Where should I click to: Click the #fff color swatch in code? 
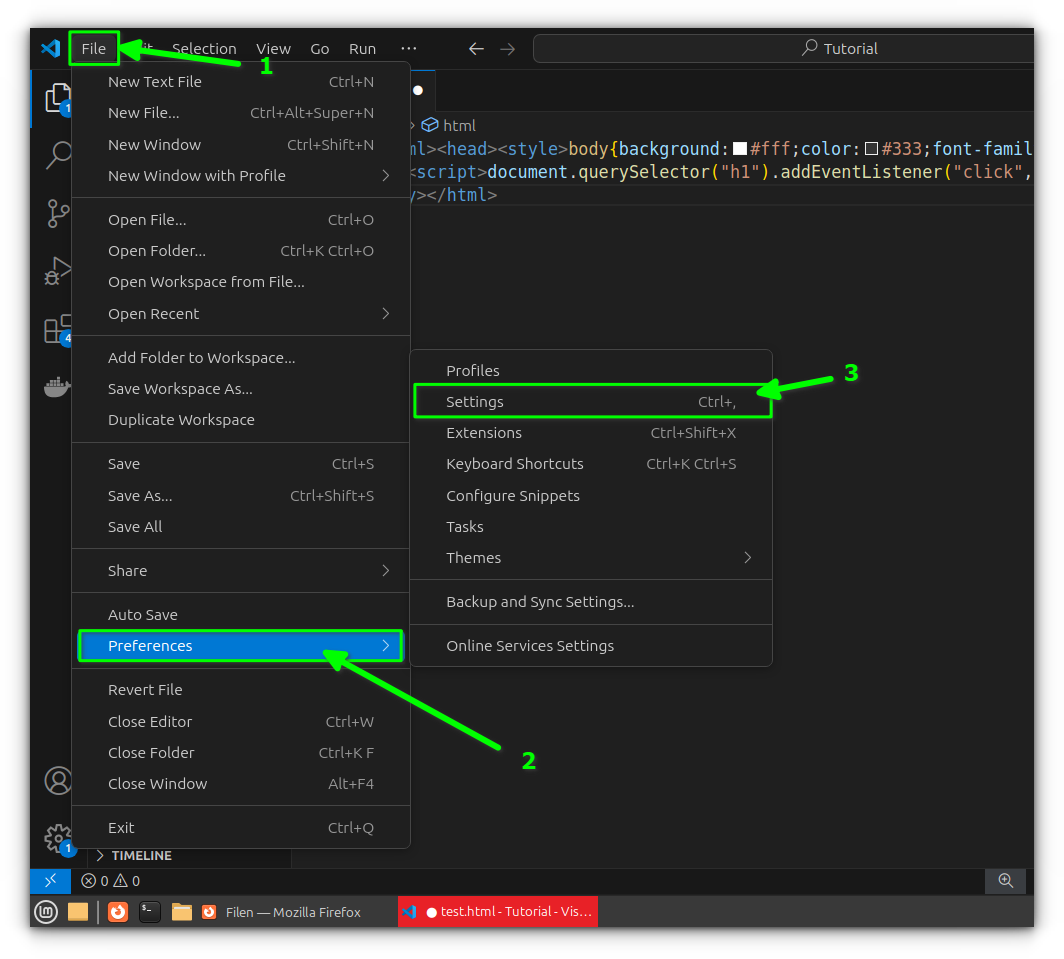(x=740, y=150)
